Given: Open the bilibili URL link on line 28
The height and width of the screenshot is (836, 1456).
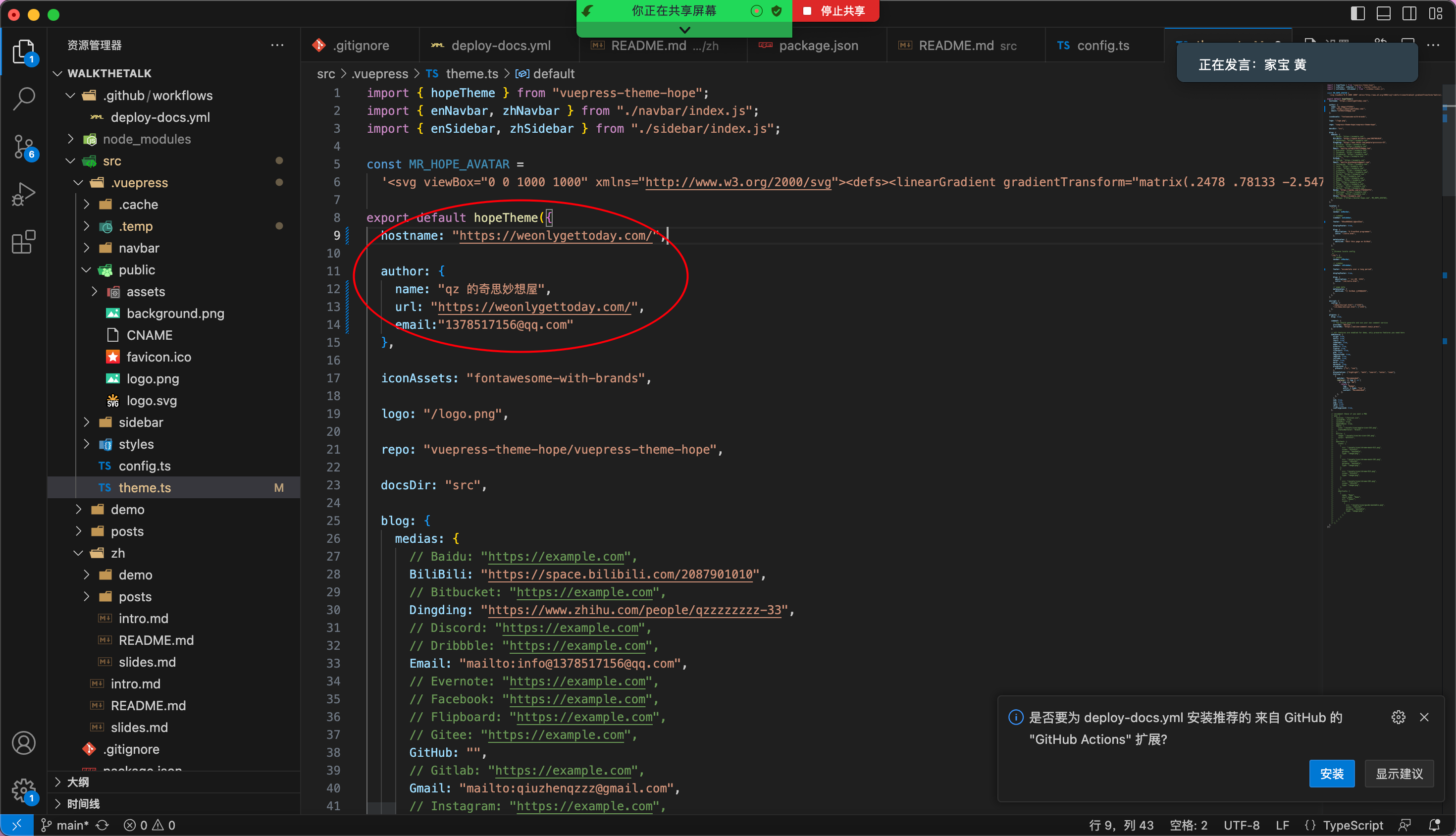Looking at the screenshot, I should (620, 574).
